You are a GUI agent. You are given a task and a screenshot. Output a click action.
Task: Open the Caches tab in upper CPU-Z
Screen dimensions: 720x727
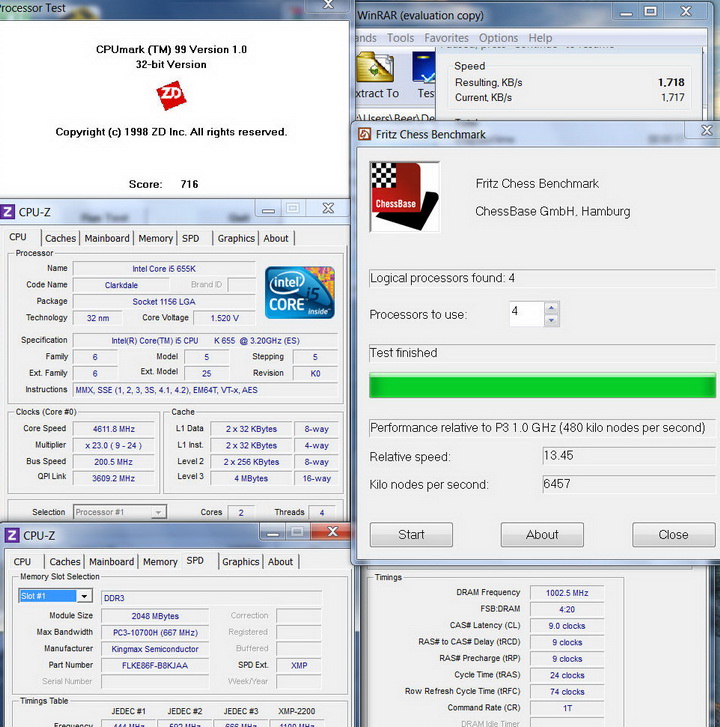pos(60,238)
